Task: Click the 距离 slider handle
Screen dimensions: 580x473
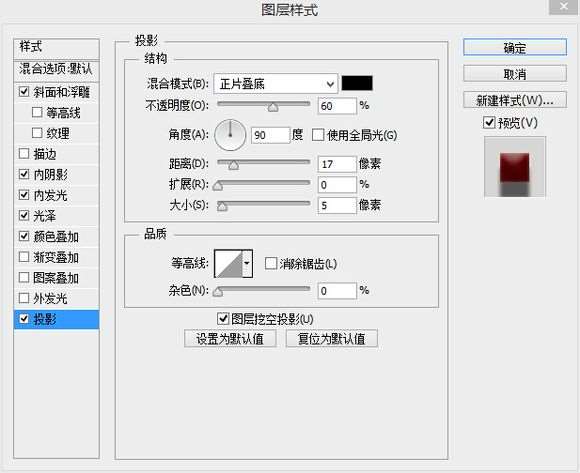Action: click(x=233, y=165)
